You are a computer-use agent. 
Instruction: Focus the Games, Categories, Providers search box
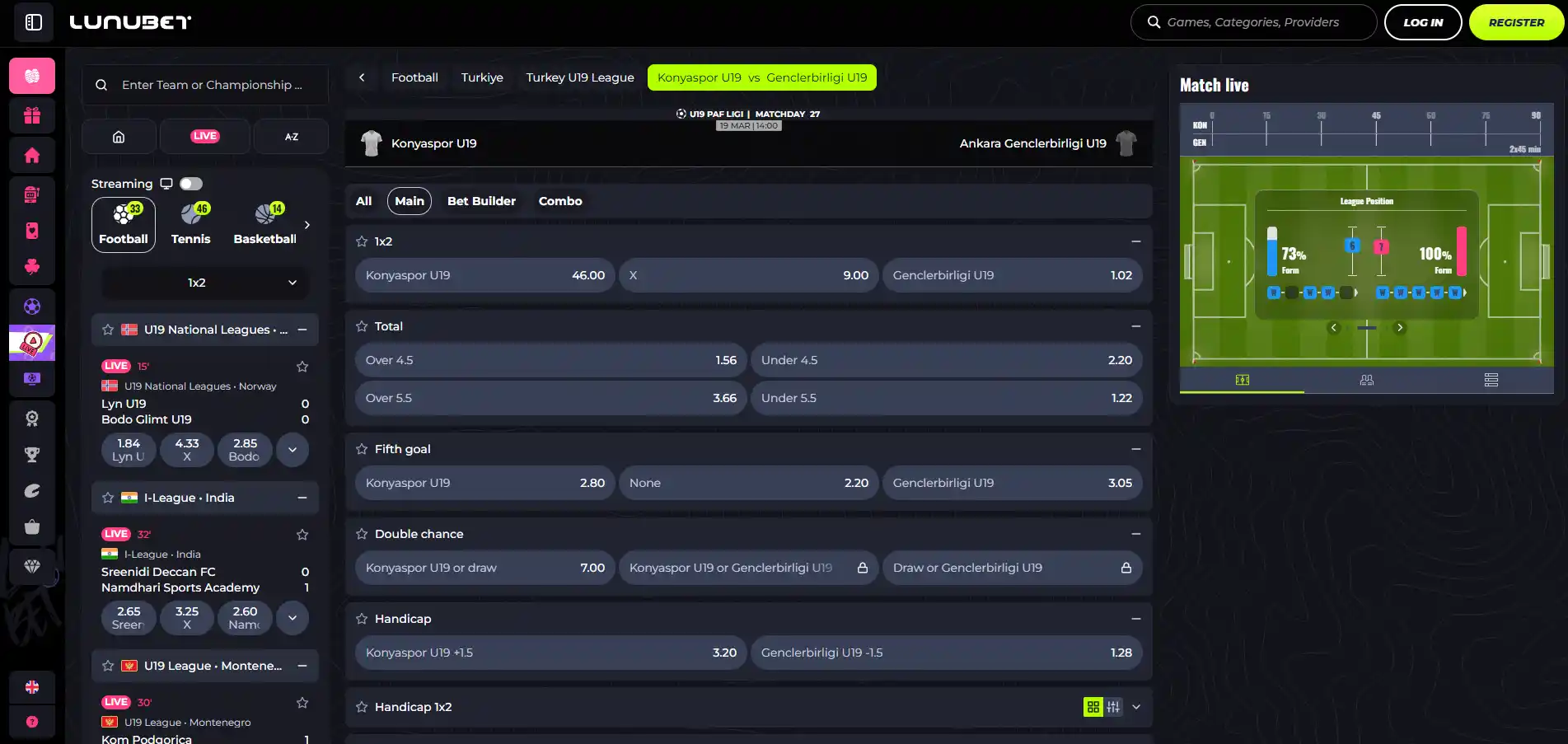click(1254, 22)
